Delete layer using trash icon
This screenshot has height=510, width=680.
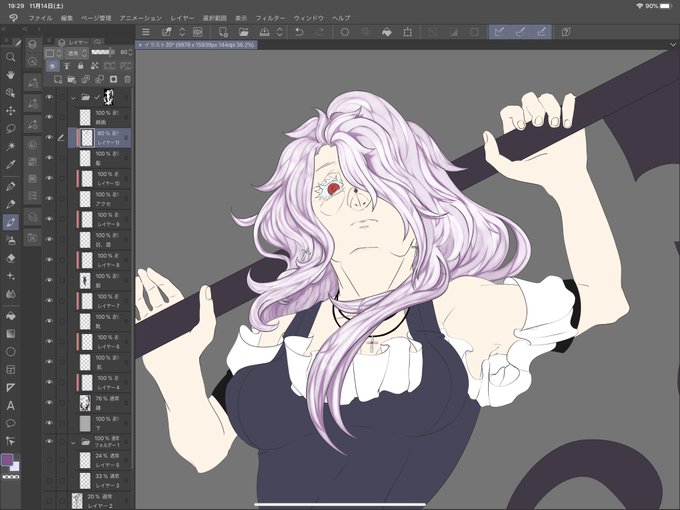tap(127, 79)
